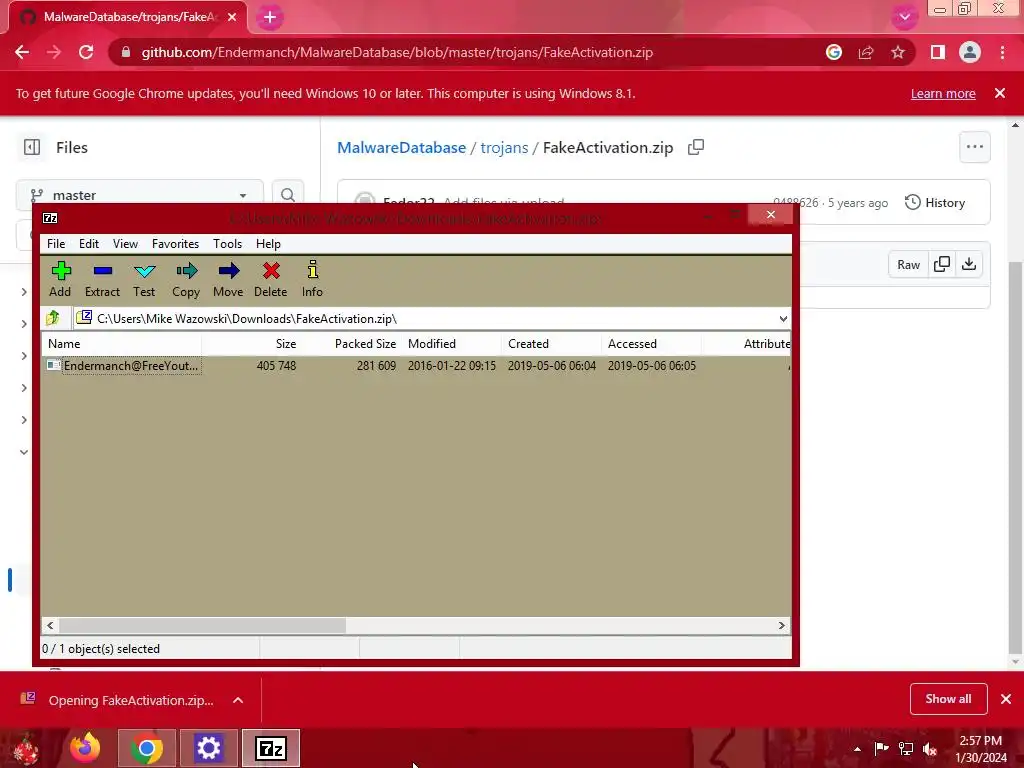1024x768 pixels.
Task: Open the Tools menu in 7-Zip
Action: [227, 244]
